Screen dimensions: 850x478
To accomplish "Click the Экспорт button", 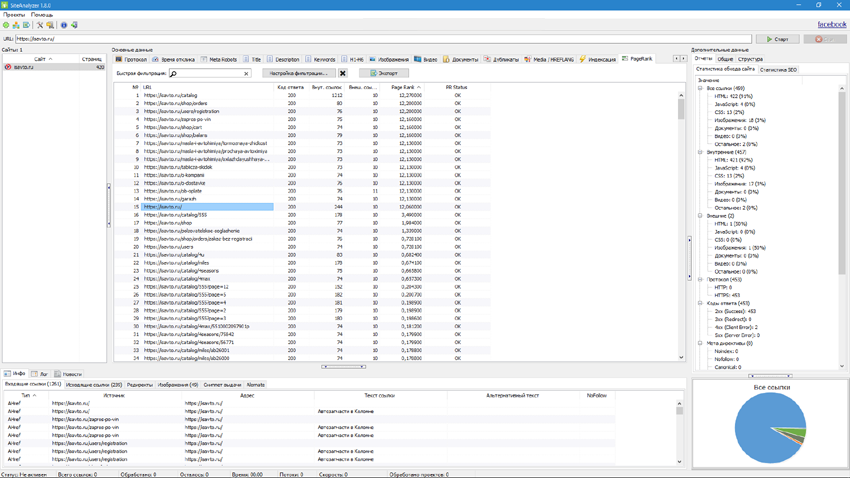I will pos(384,73).
